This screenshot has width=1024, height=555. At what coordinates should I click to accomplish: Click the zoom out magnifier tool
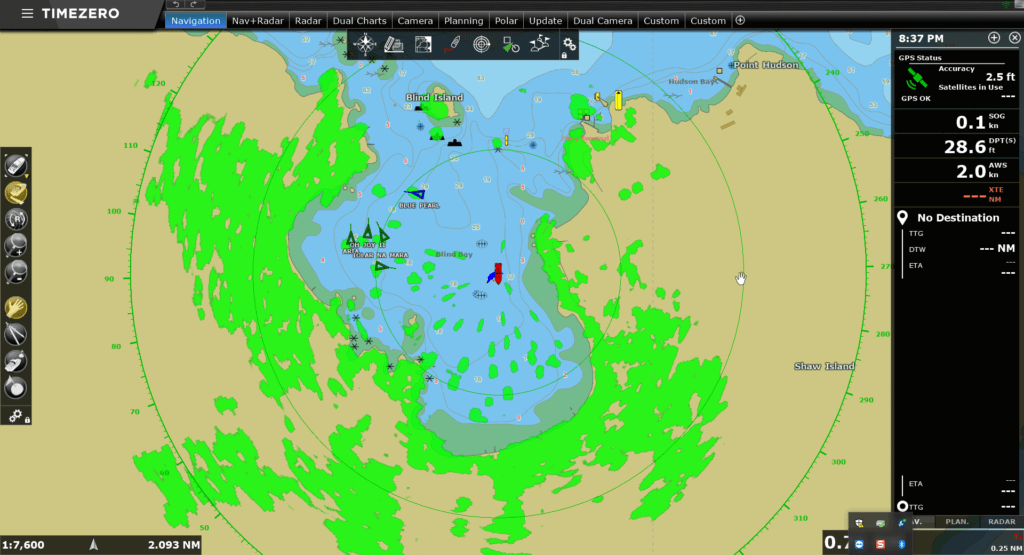pyautogui.click(x=16, y=272)
